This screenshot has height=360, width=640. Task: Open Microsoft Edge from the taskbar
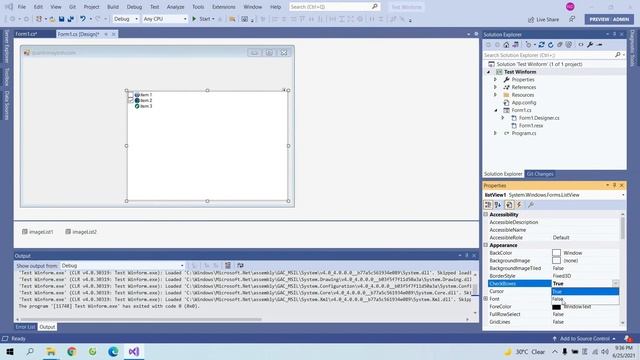(113, 351)
